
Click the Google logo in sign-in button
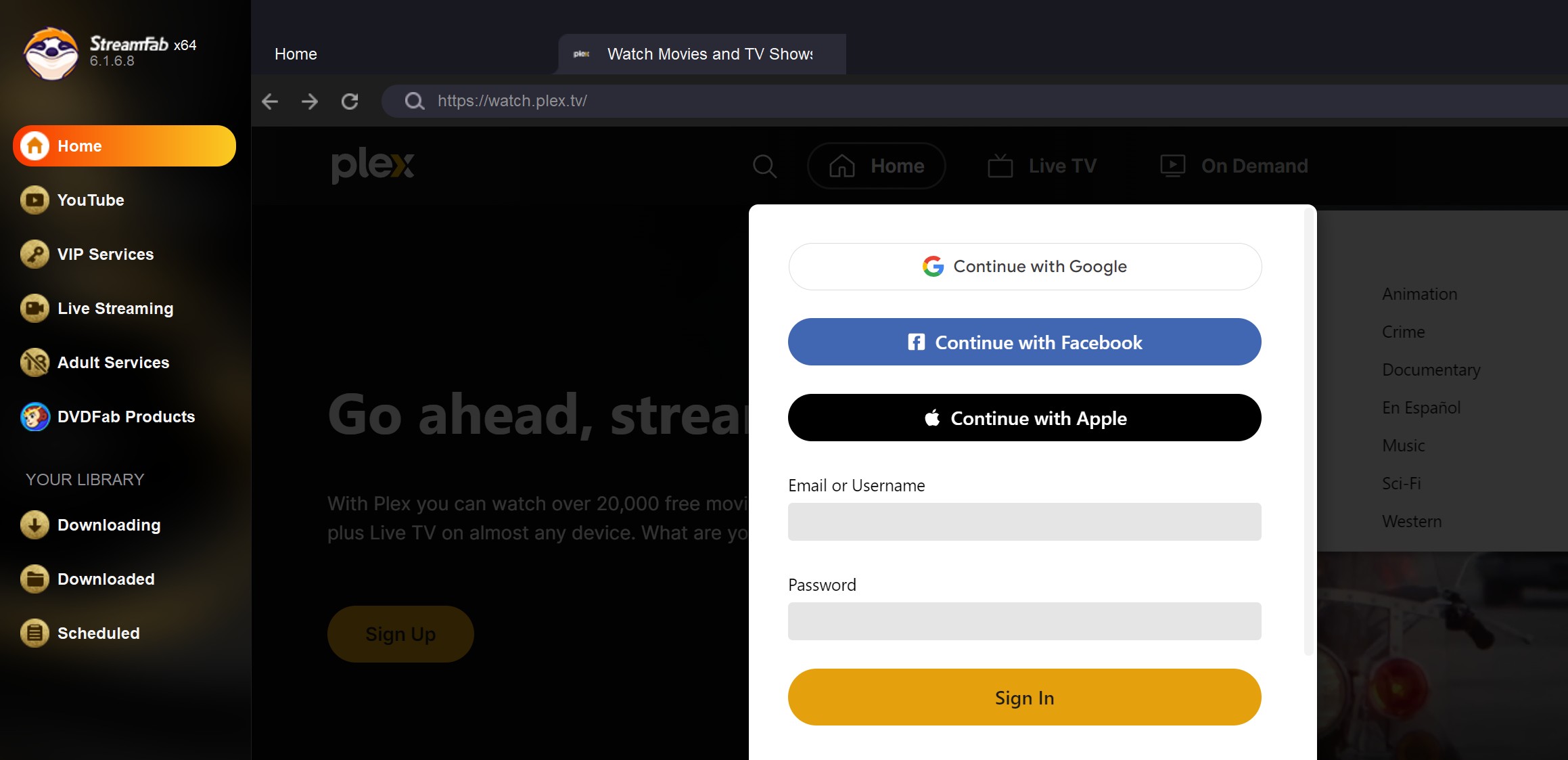[x=933, y=267]
